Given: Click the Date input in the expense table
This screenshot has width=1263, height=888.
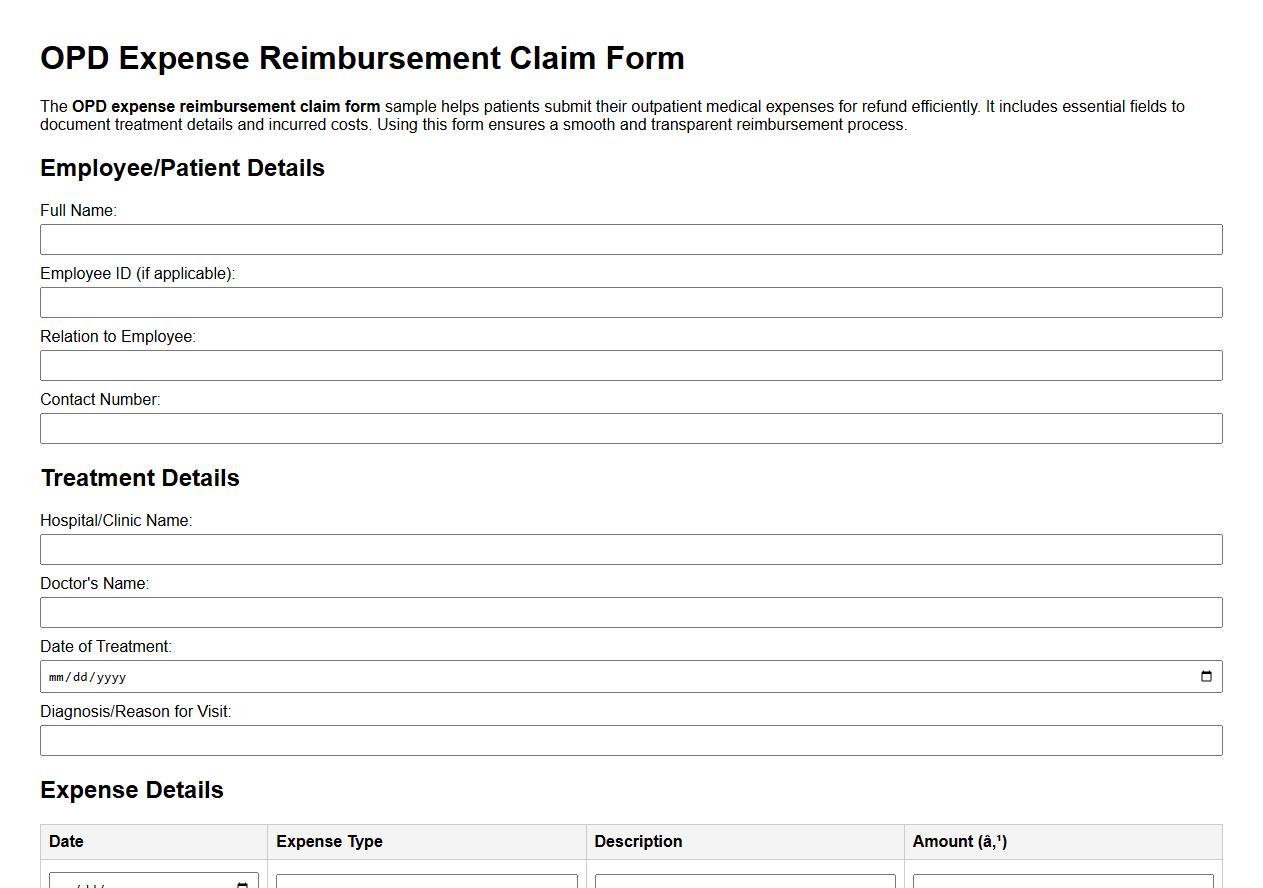Looking at the screenshot, I should [x=140, y=884].
